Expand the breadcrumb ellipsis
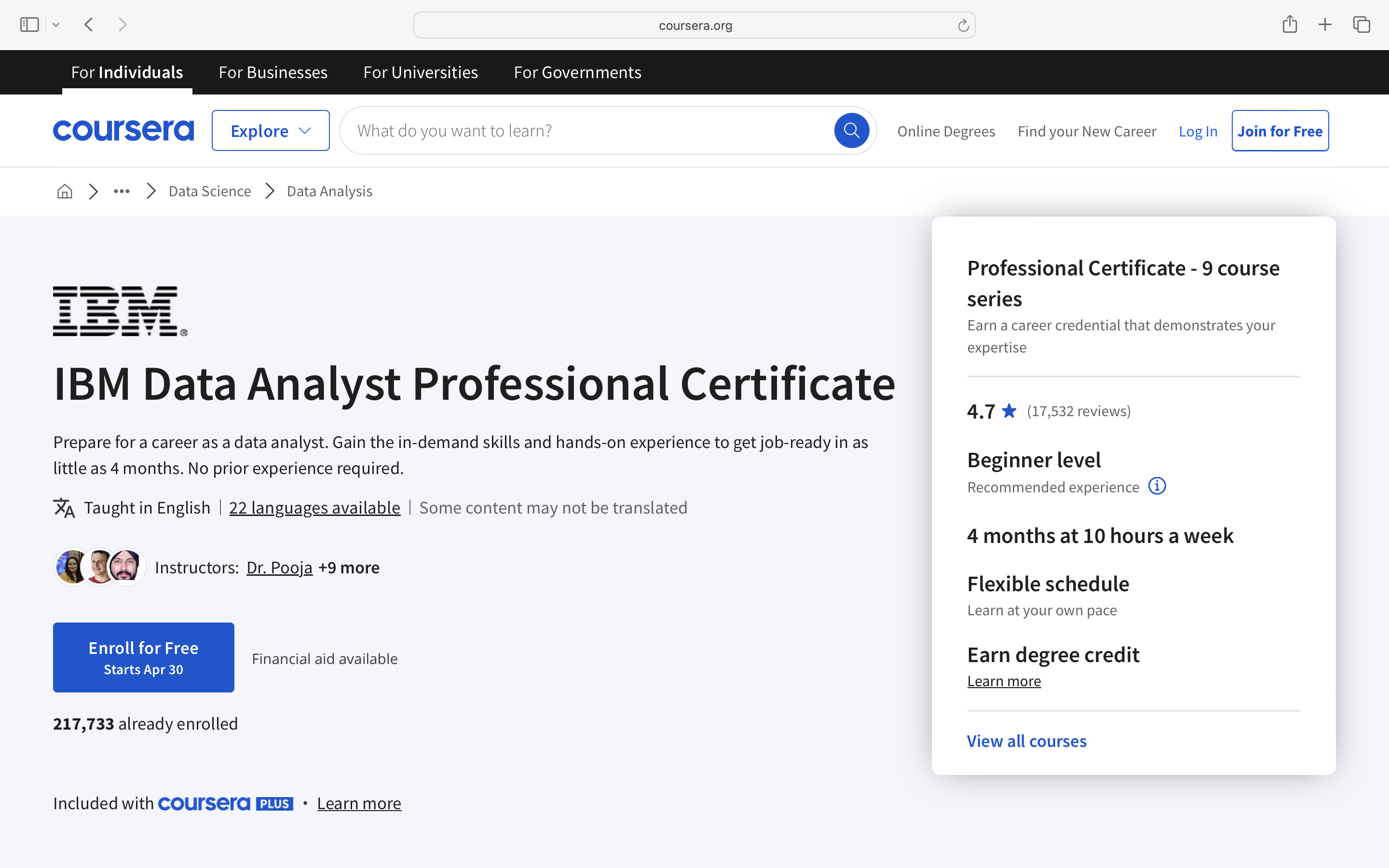The image size is (1389, 868). (122, 191)
